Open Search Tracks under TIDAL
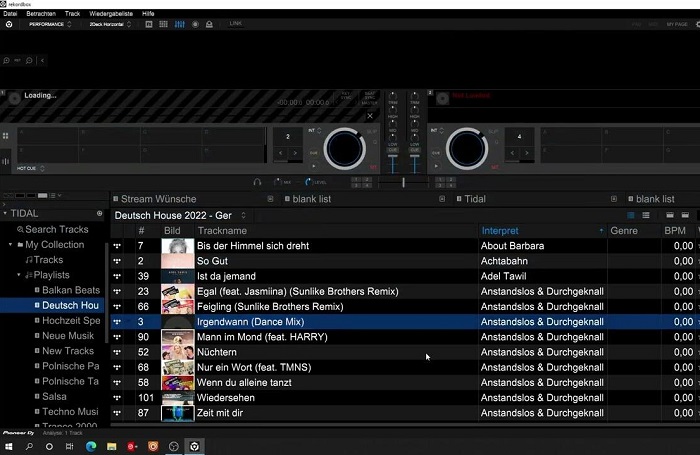This screenshot has width=700, height=455. pyautogui.click(x=56, y=230)
